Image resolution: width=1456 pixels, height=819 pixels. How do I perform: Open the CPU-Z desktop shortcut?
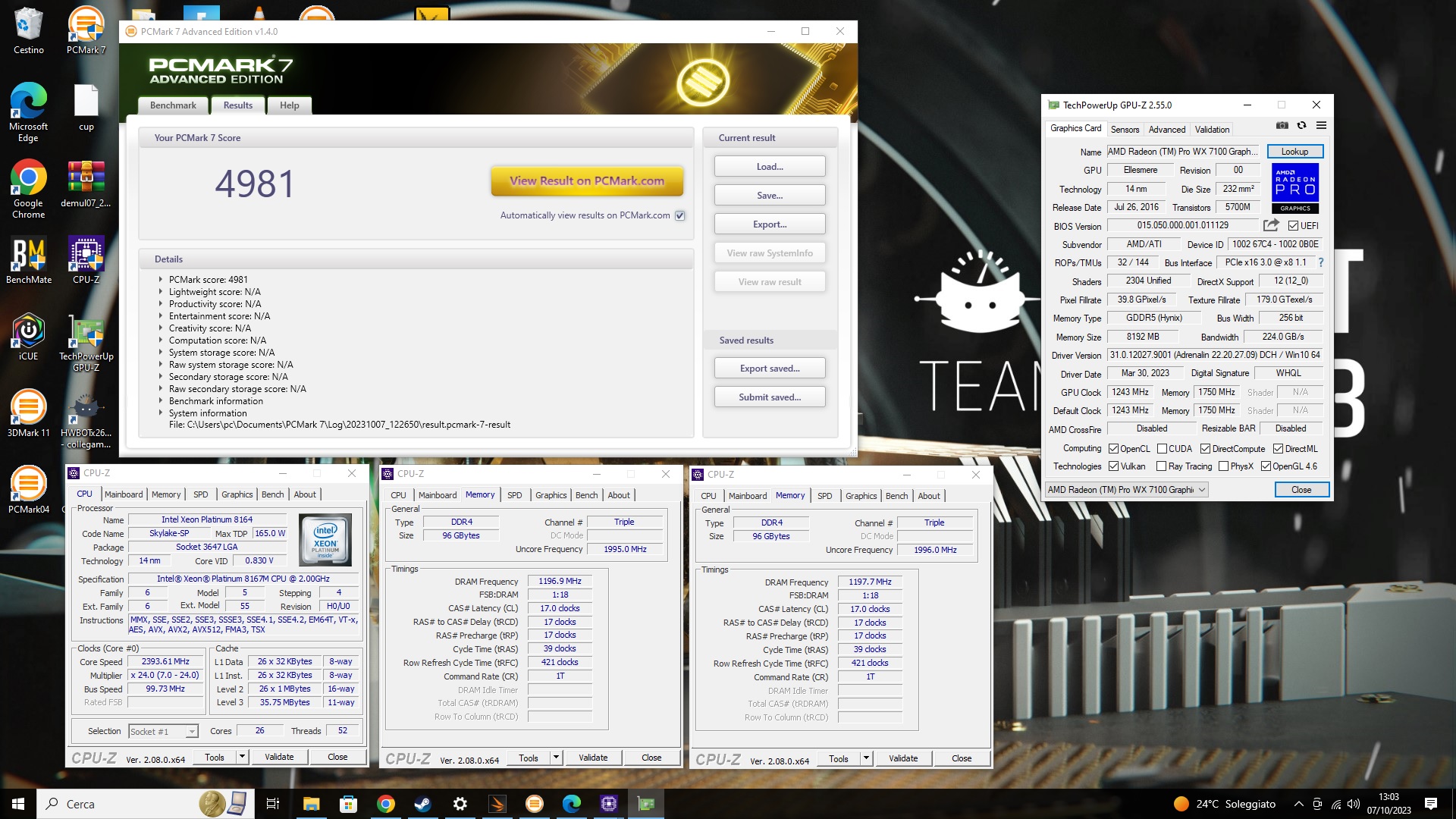pos(86,260)
